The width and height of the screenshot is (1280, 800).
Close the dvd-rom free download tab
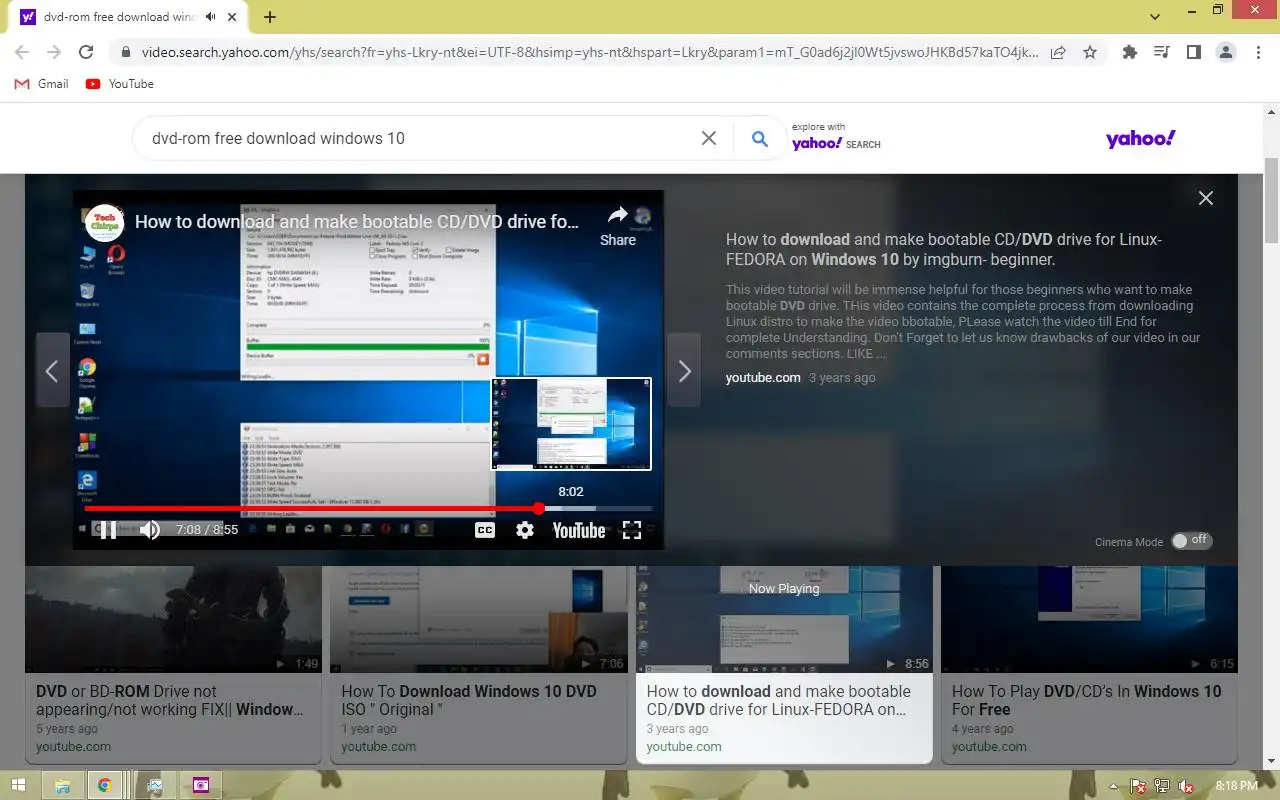(234, 17)
